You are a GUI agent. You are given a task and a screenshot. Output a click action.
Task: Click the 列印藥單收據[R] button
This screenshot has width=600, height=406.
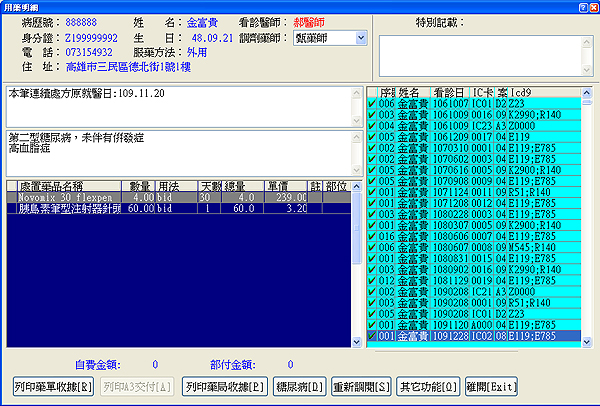coord(55,386)
